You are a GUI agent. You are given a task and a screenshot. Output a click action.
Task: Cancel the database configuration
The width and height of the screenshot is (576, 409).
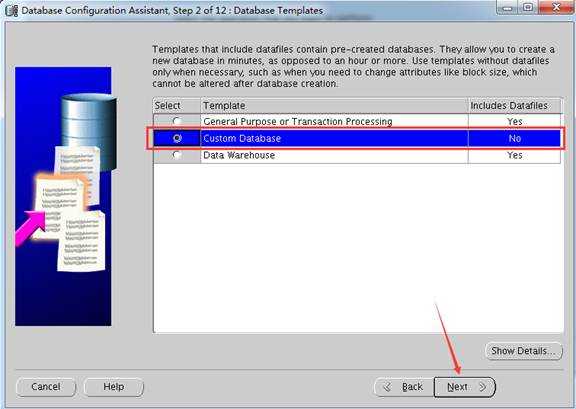point(46,387)
